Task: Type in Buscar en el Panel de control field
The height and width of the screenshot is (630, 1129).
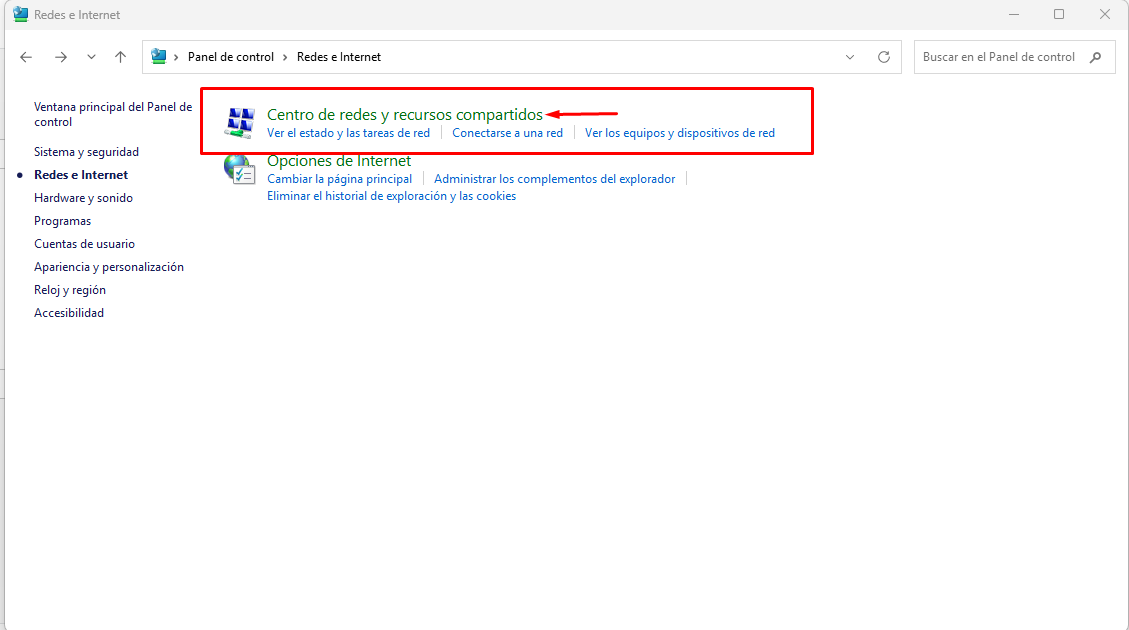Action: point(998,57)
